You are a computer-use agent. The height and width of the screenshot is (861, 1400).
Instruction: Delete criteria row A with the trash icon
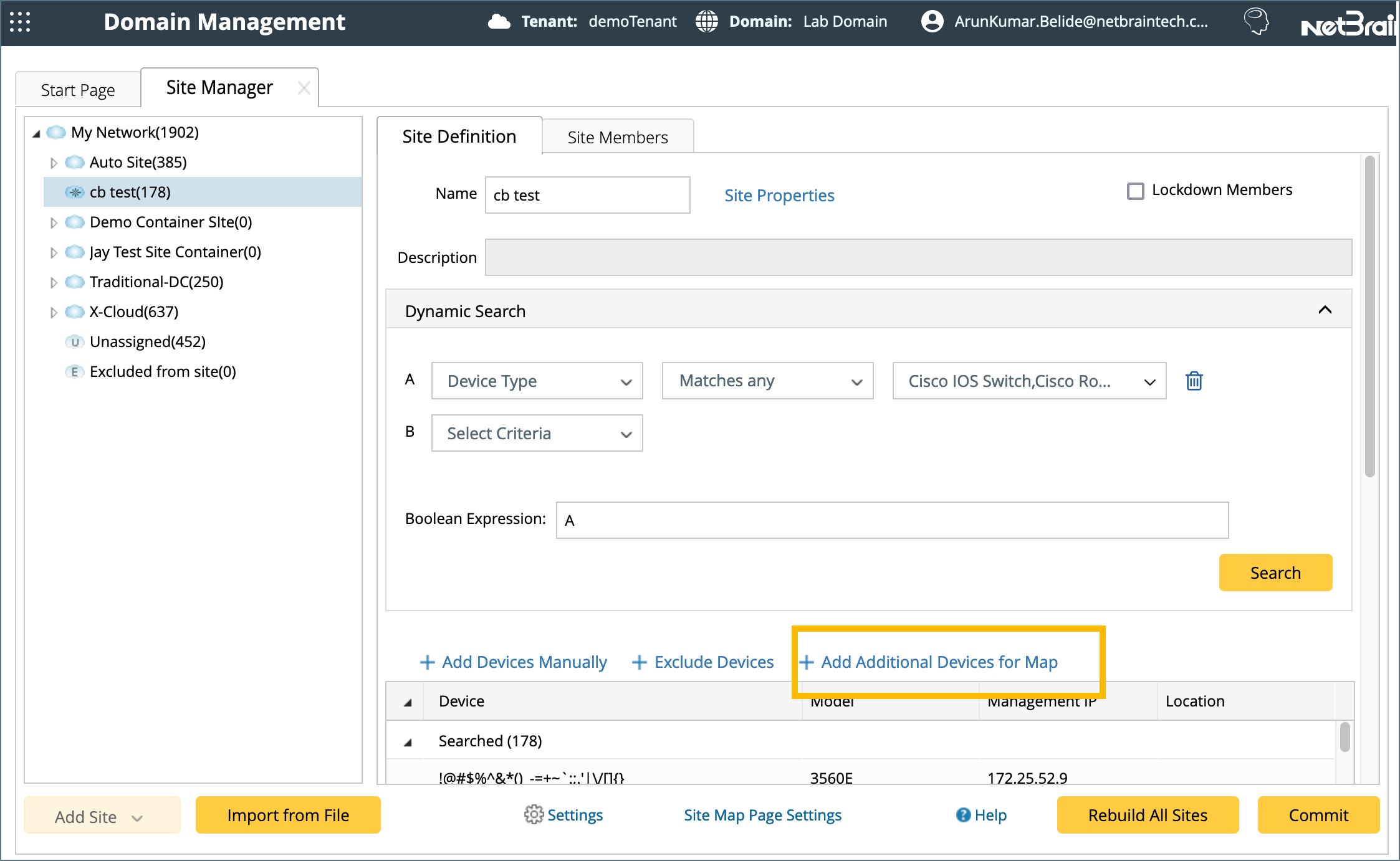(x=1194, y=381)
